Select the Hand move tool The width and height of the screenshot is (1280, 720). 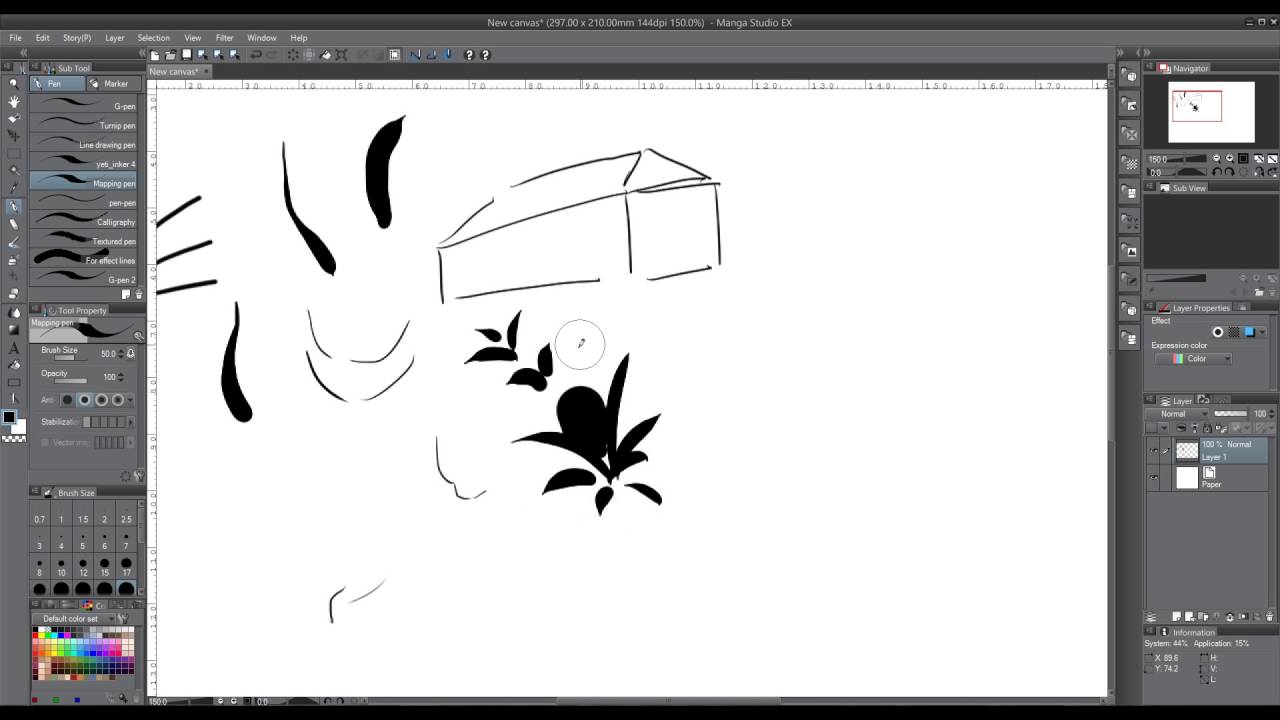pyautogui.click(x=14, y=102)
